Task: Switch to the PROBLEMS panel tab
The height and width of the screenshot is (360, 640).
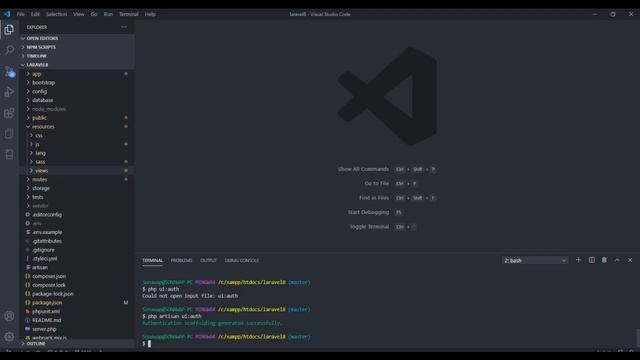Action: [181, 260]
